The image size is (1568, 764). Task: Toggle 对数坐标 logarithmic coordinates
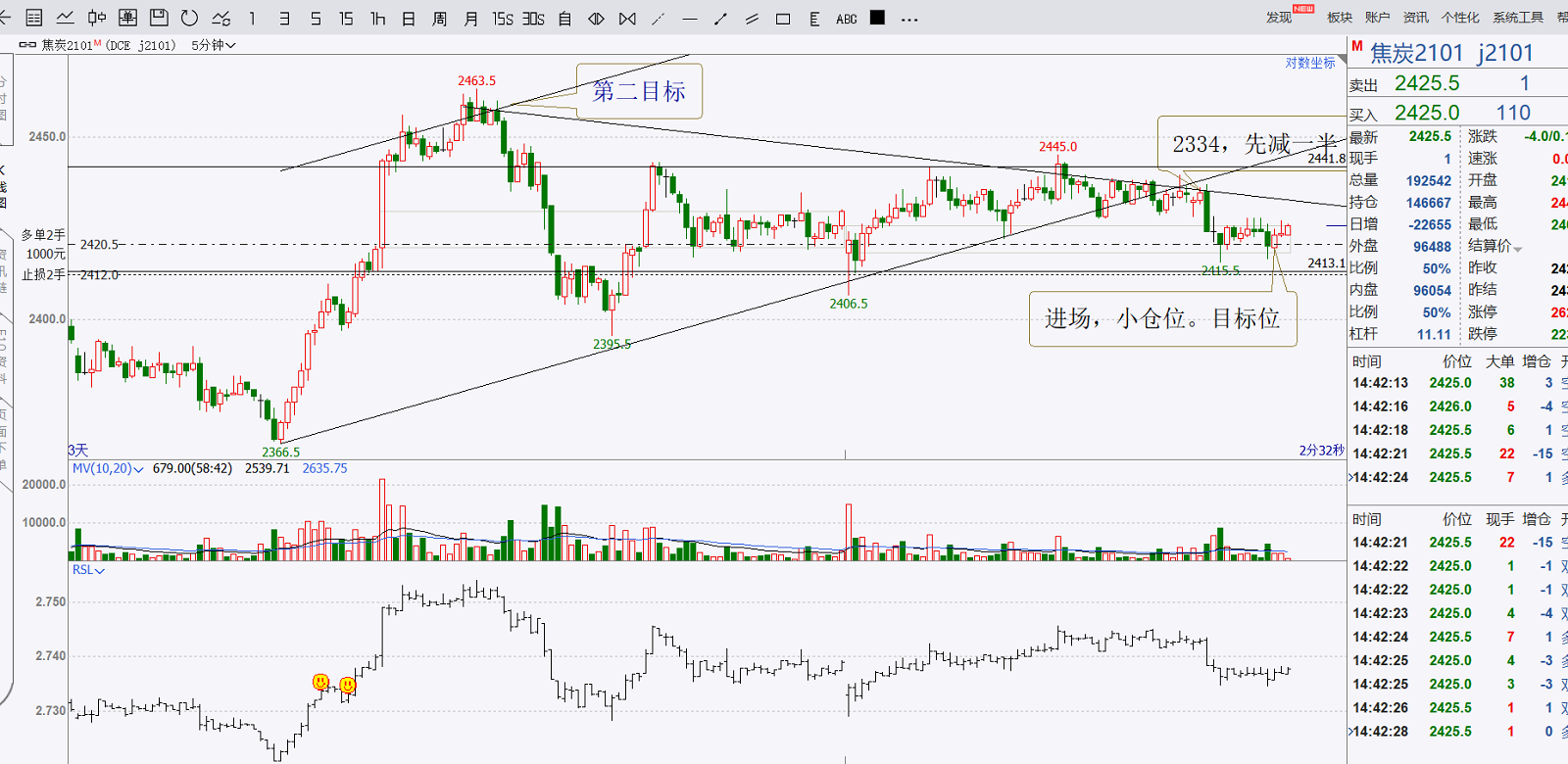point(1310,63)
